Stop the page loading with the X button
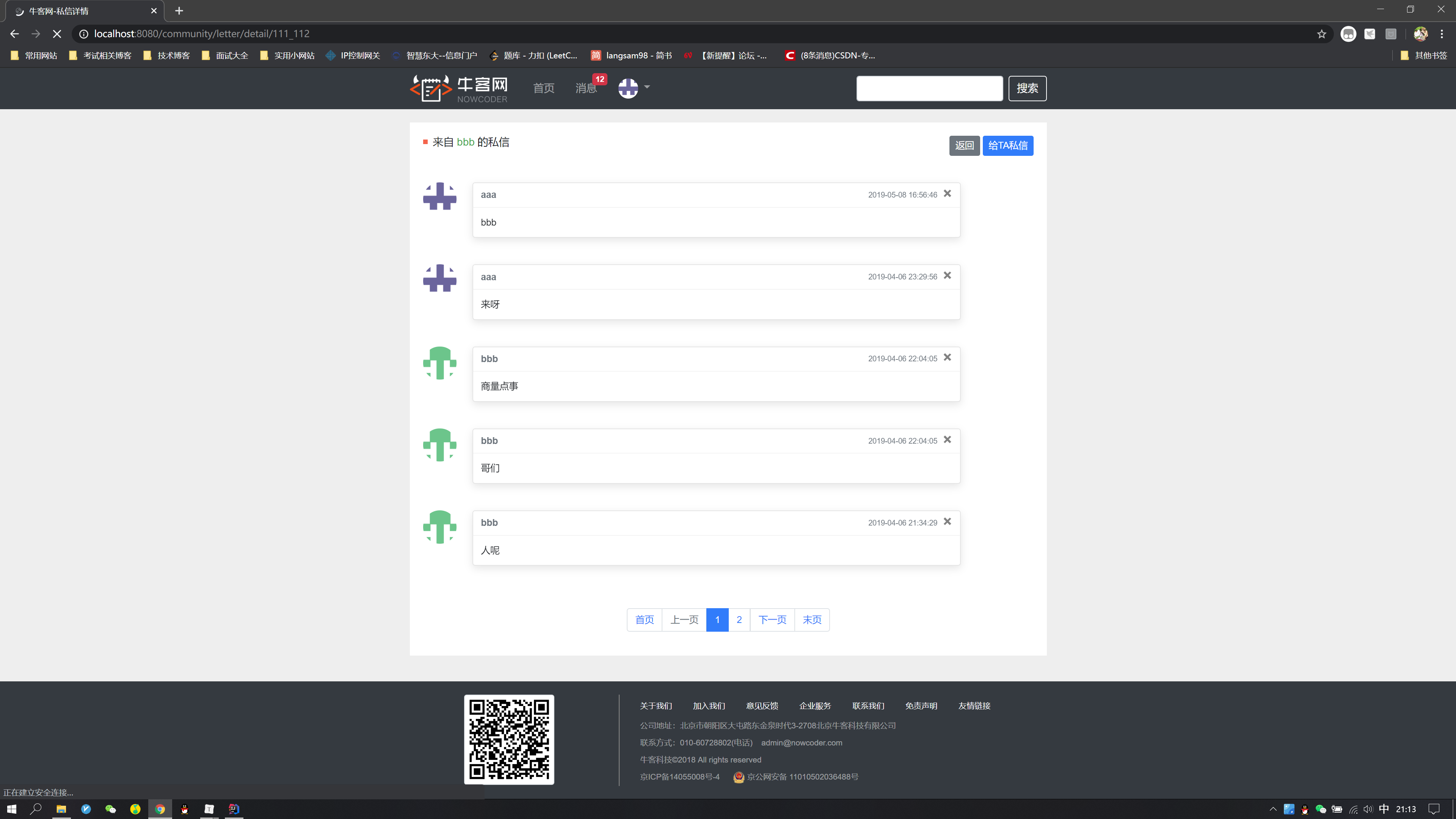Viewport: 1456px width, 819px height. coord(57,34)
